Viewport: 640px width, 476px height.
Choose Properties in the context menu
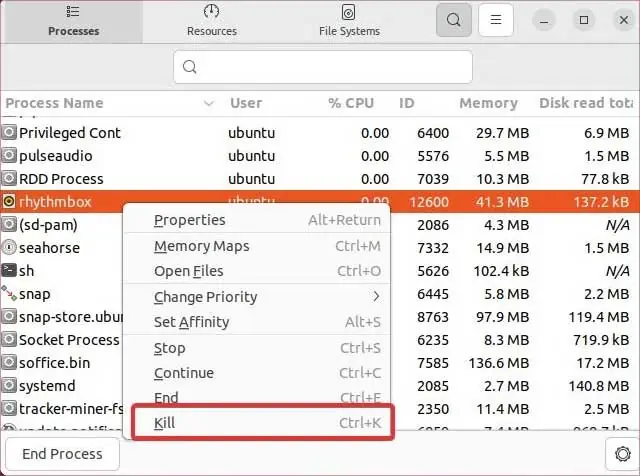click(x=190, y=220)
